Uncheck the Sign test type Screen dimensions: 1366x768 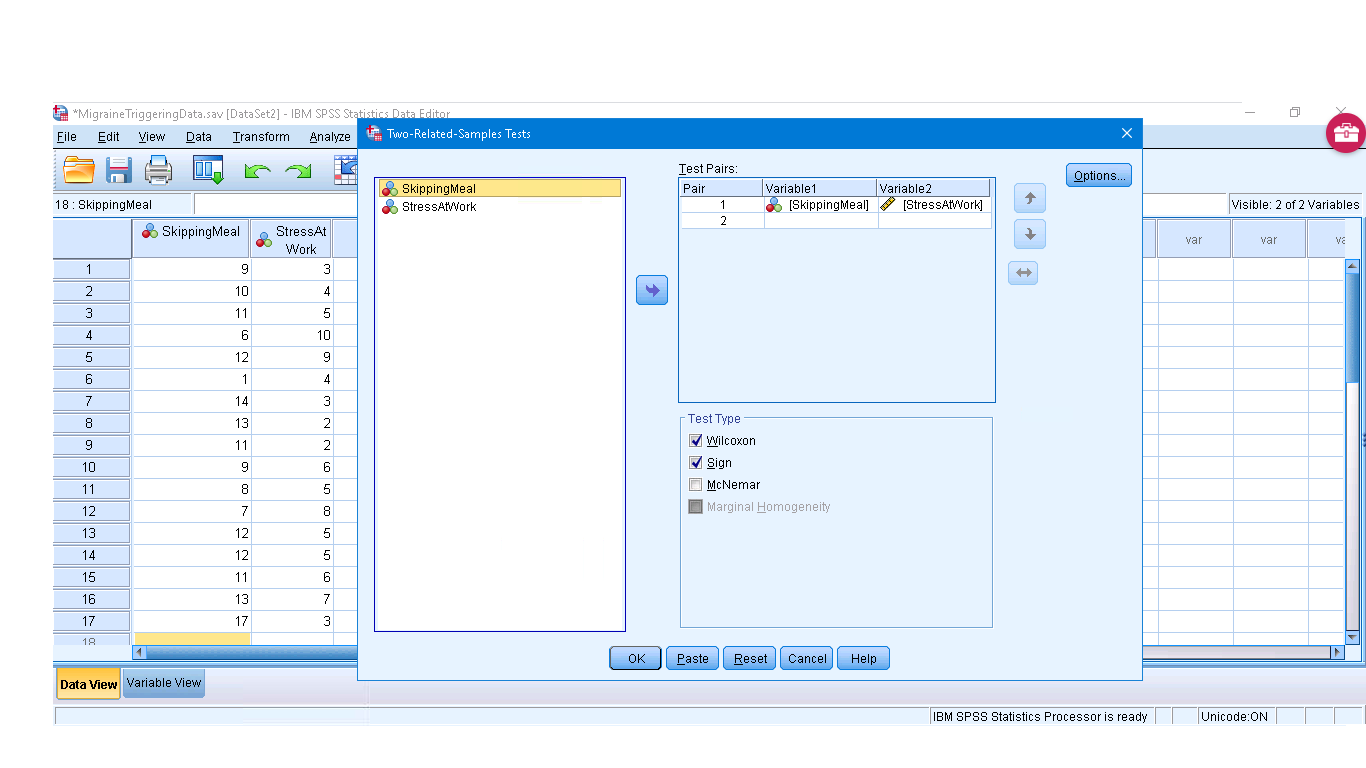[x=696, y=463]
